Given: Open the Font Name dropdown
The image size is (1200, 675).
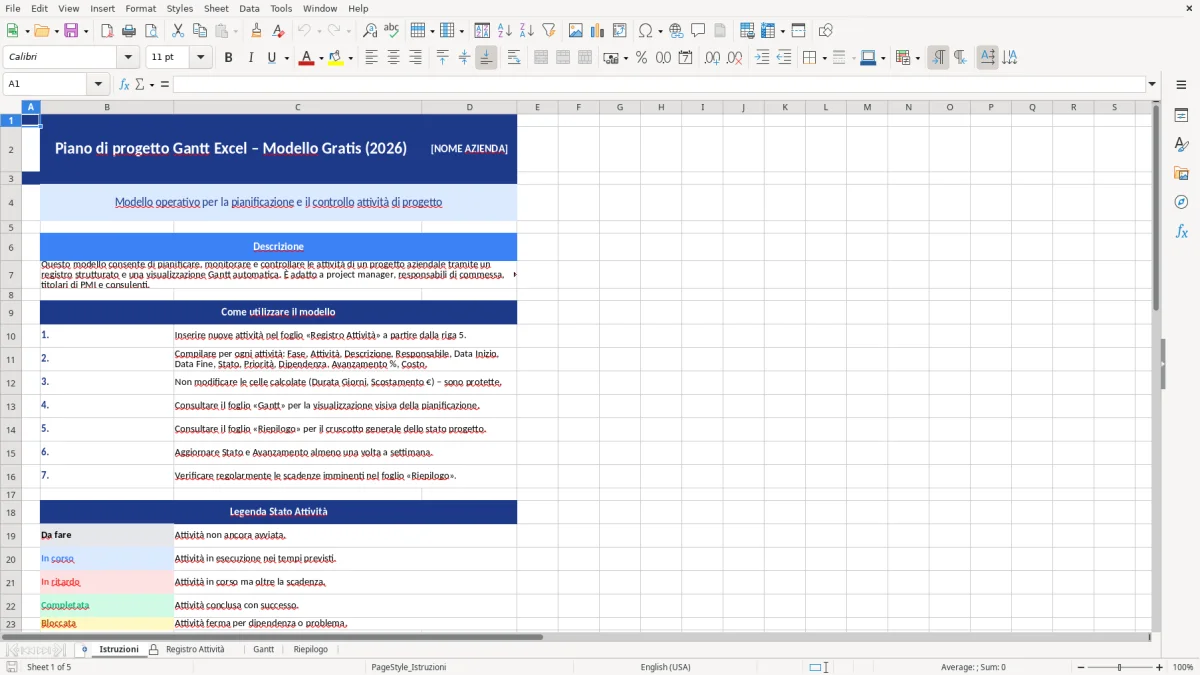Looking at the screenshot, I should click(128, 58).
